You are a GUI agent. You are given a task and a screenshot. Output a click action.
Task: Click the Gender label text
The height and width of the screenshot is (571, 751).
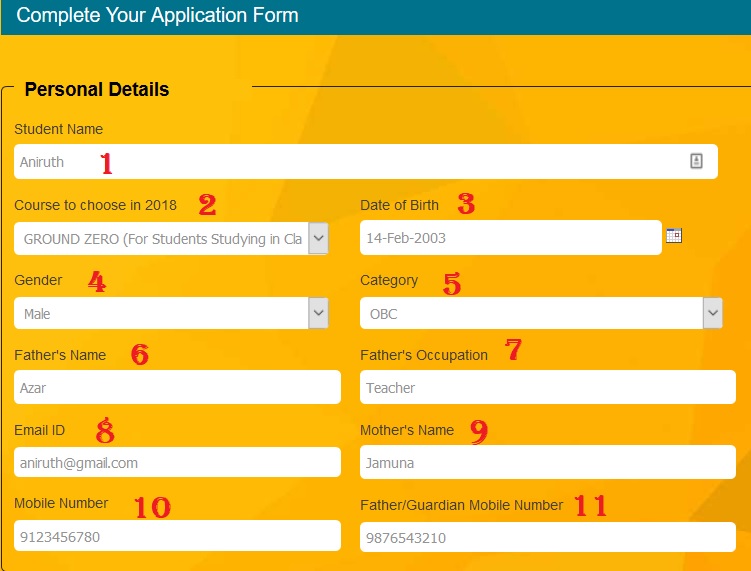pos(38,280)
